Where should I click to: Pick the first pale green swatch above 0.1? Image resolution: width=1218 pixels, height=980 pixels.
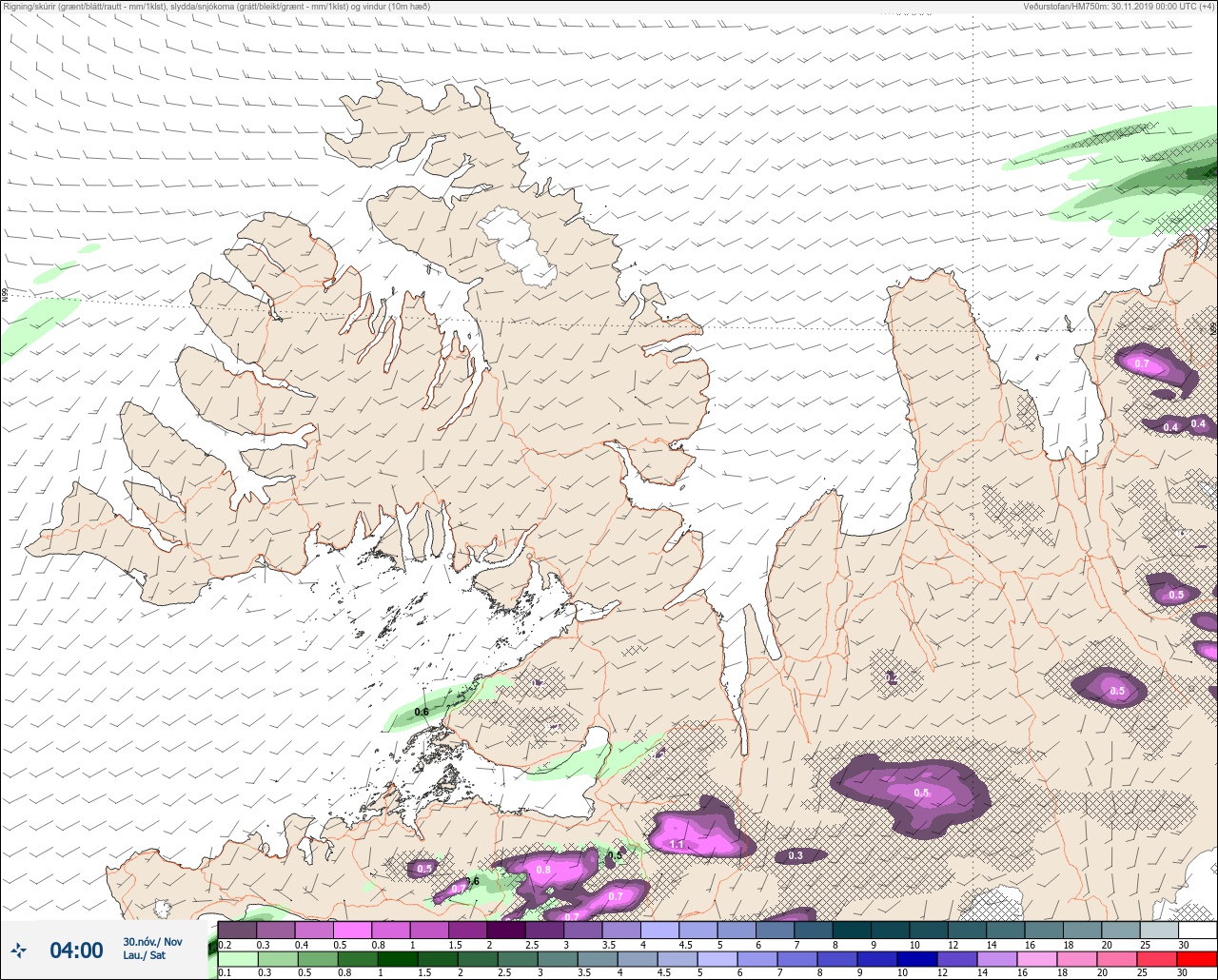[237, 959]
